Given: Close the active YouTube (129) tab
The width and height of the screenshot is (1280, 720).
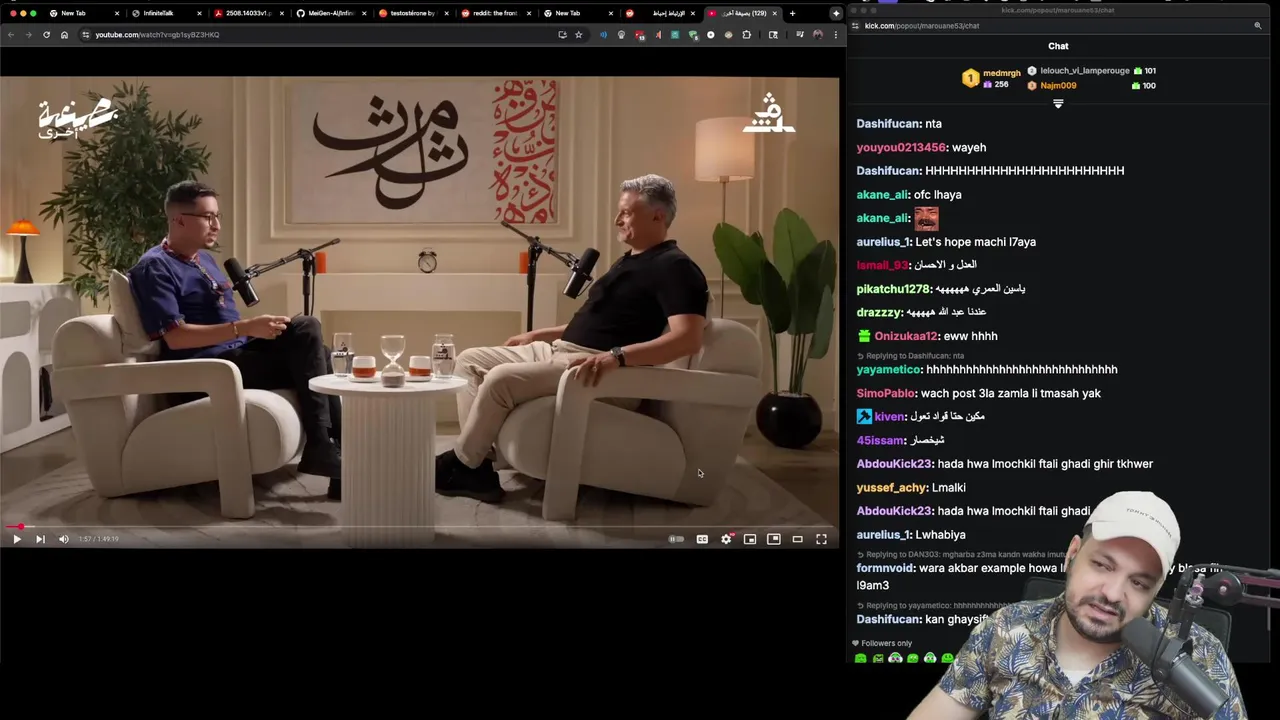Looking at the screenshot, I should (x=774, y=13).
